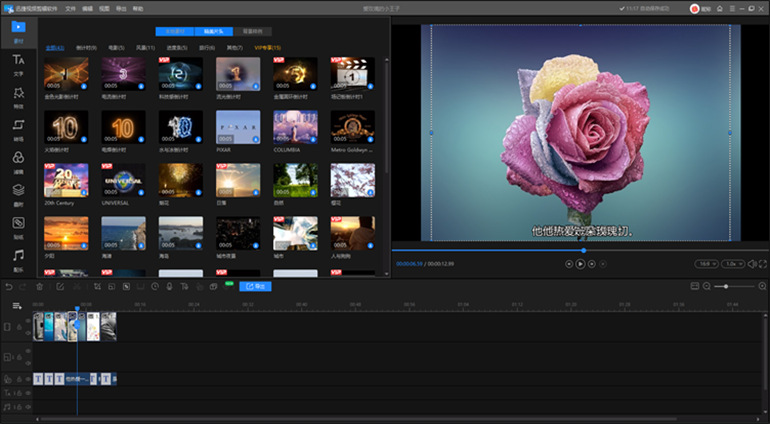Click the previous frame button
This screenshot has width=770, height=424.
tap(569, 264)
